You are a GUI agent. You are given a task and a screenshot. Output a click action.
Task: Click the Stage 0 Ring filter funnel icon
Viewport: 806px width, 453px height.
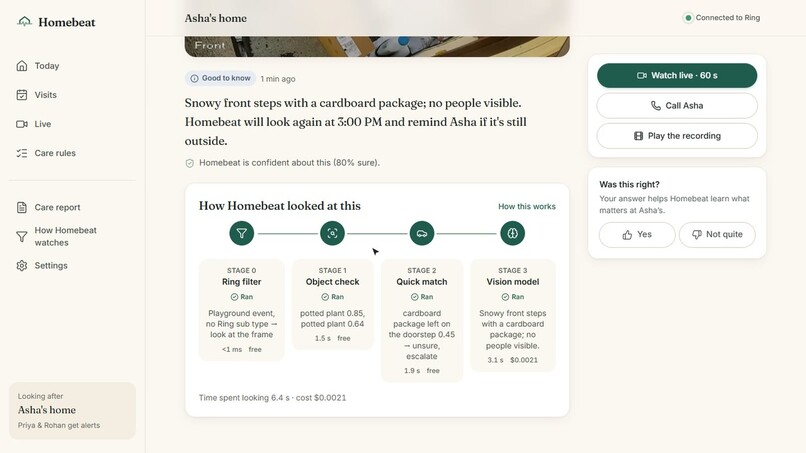pos(242,233)
